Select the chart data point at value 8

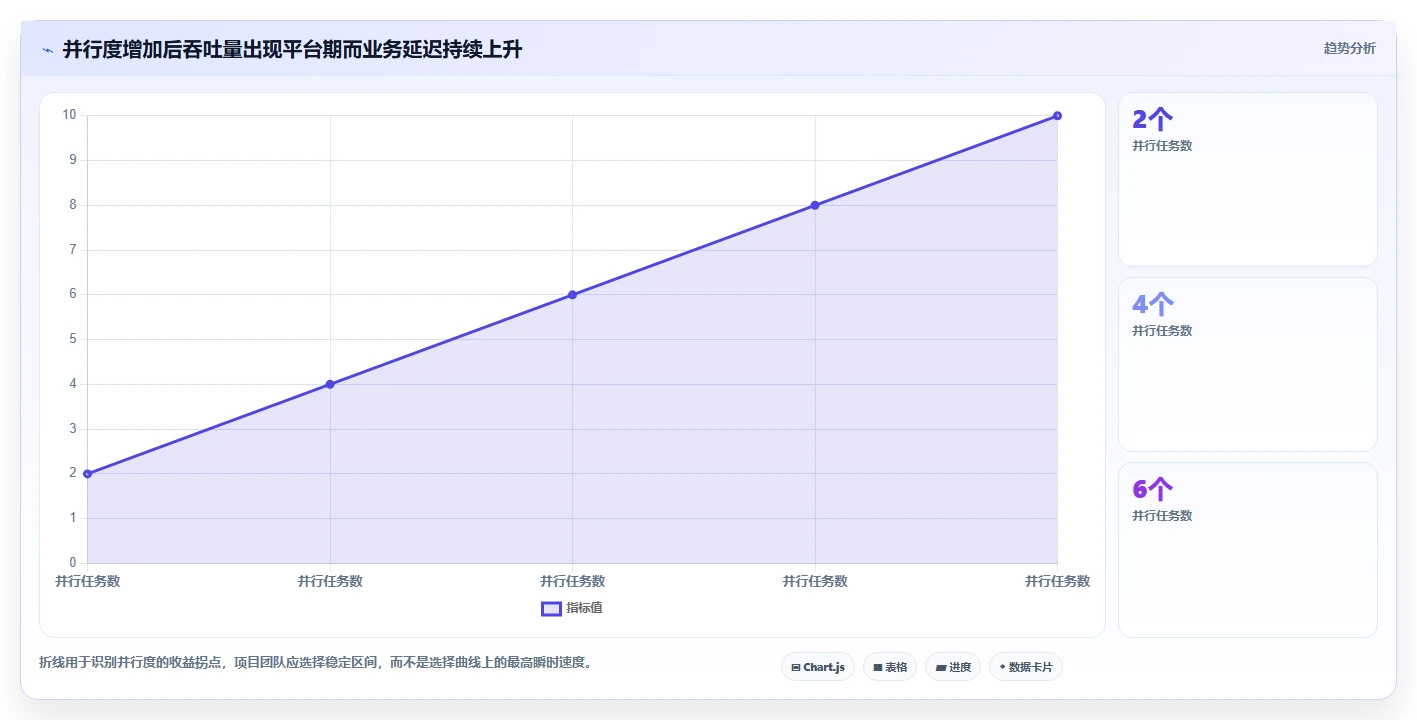click(x=815, y=205)
